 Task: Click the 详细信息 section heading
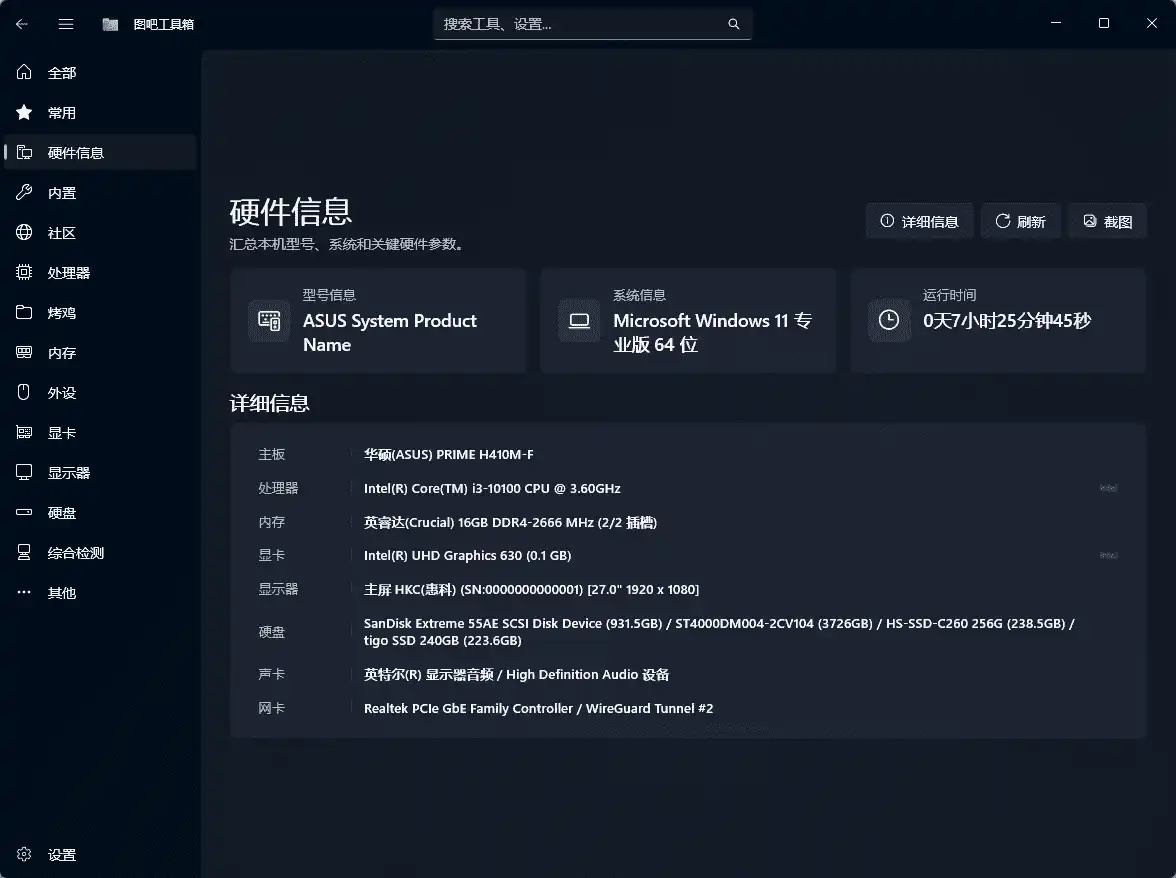269,403
